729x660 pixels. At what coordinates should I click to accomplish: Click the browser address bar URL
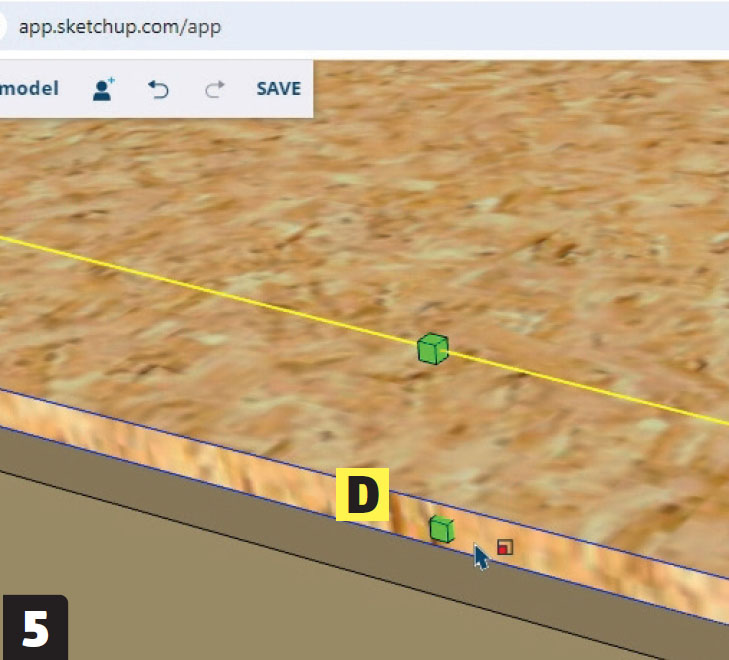click(x=120, y=26)
